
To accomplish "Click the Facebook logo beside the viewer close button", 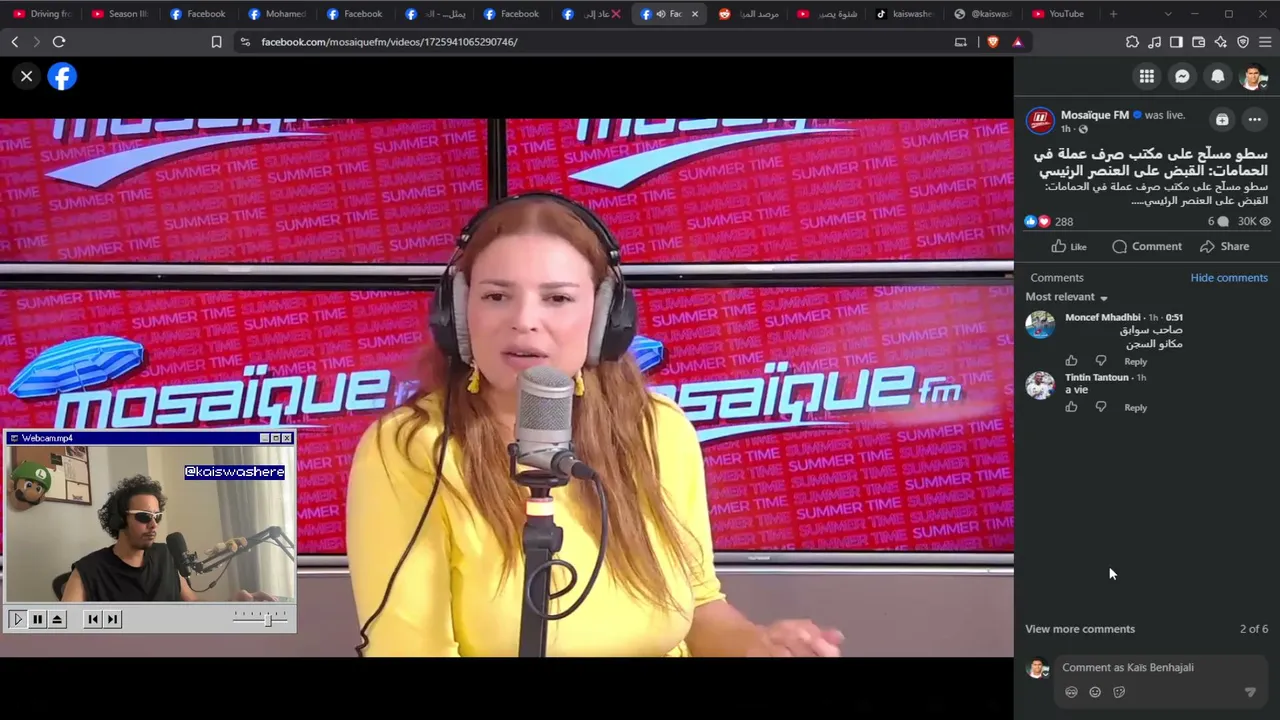I will coord(62,76).
